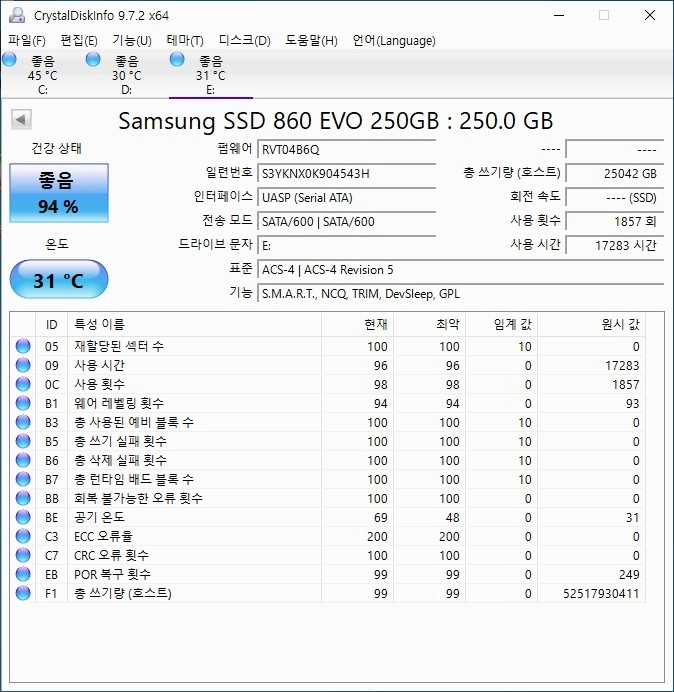Click status orb for C7 CRC 오류 횟수
This screenshot has height=692, width=674.
[23, 555]
